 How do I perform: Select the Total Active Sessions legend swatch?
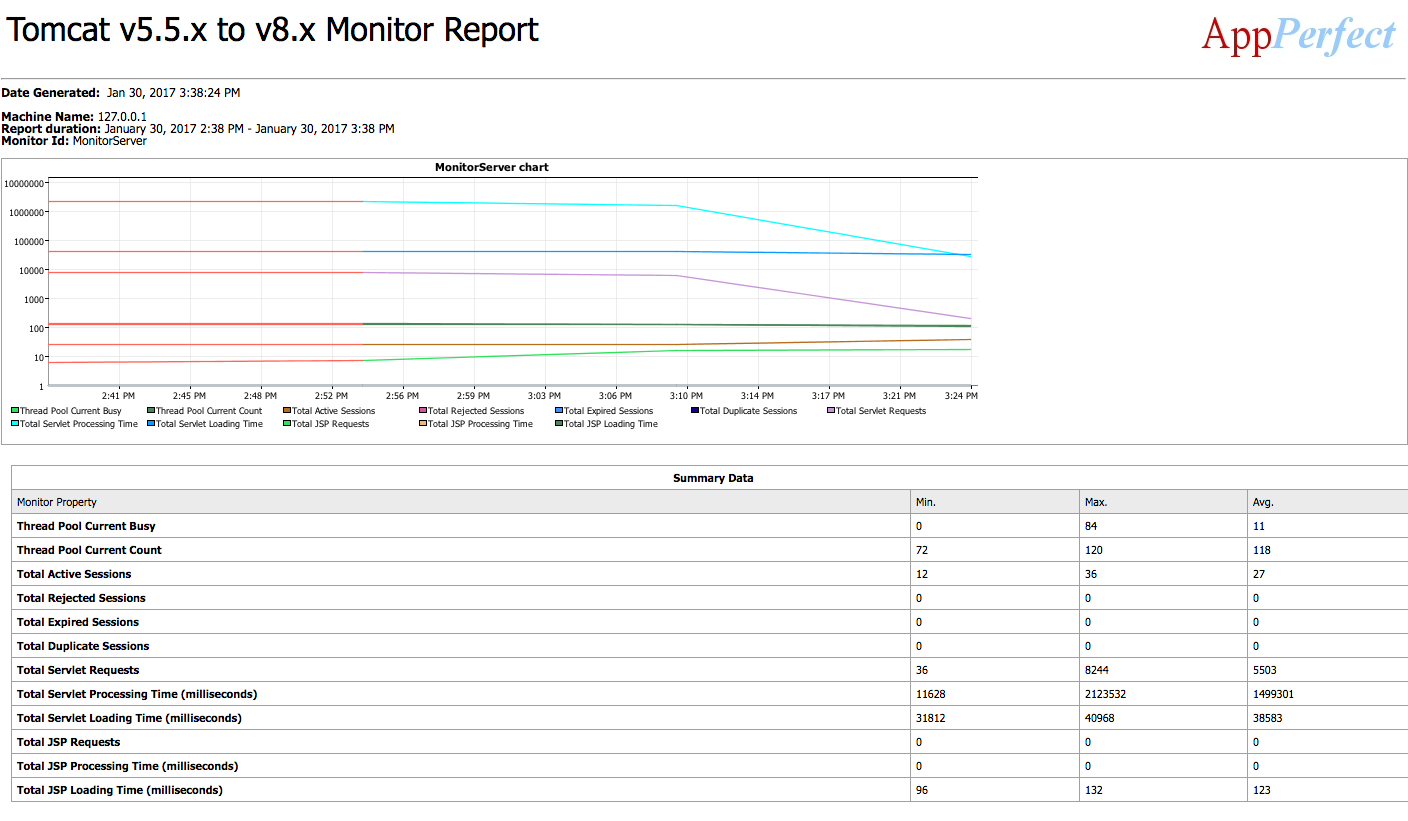287,411
